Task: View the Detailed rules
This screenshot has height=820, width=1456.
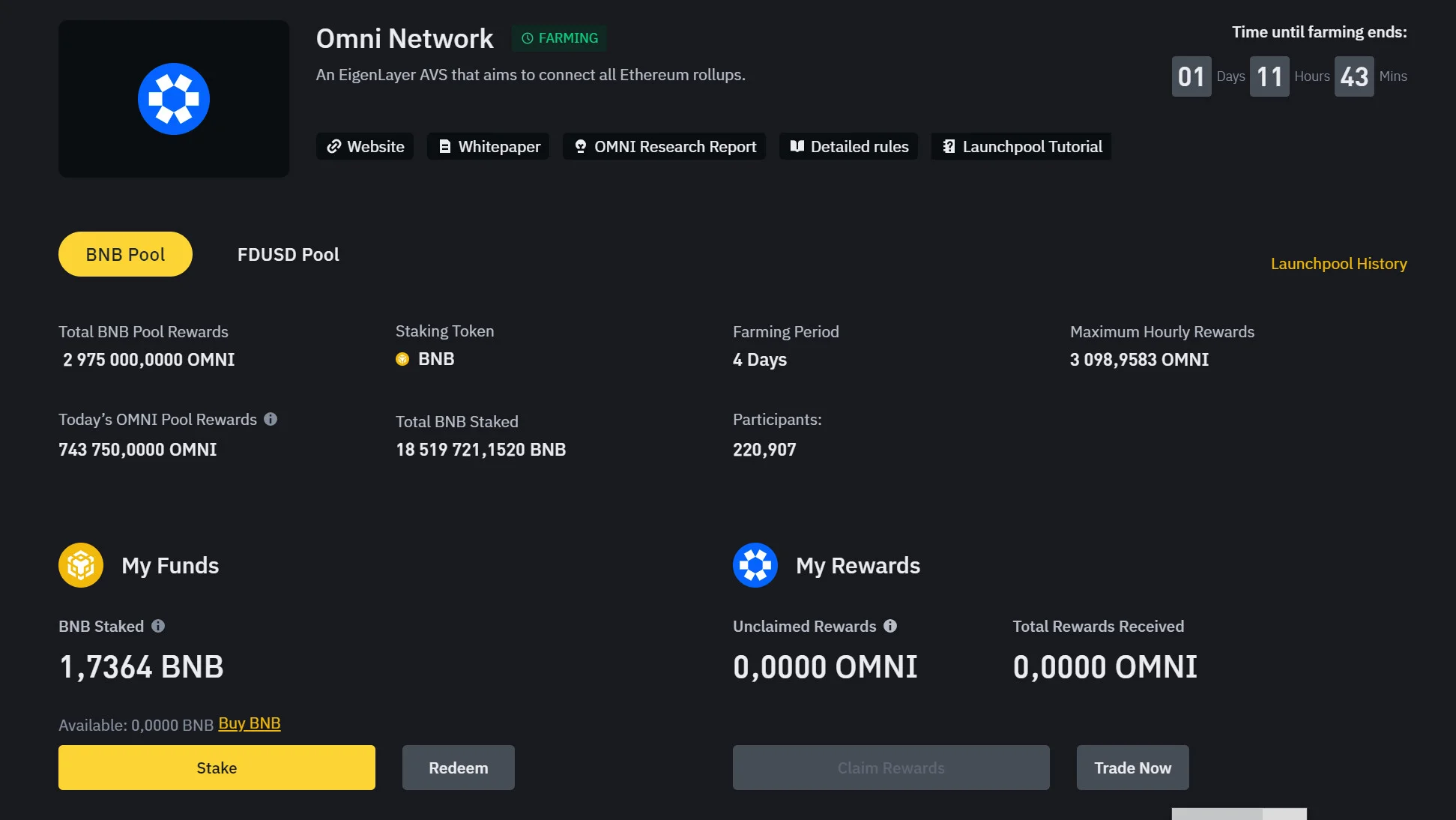Action: (849, 146)
